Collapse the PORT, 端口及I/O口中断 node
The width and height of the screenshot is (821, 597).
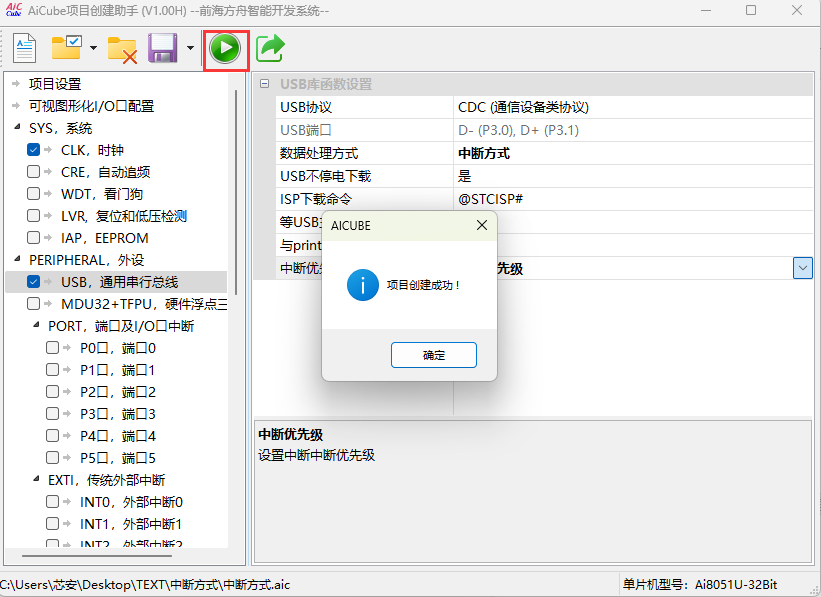point(36,325)
